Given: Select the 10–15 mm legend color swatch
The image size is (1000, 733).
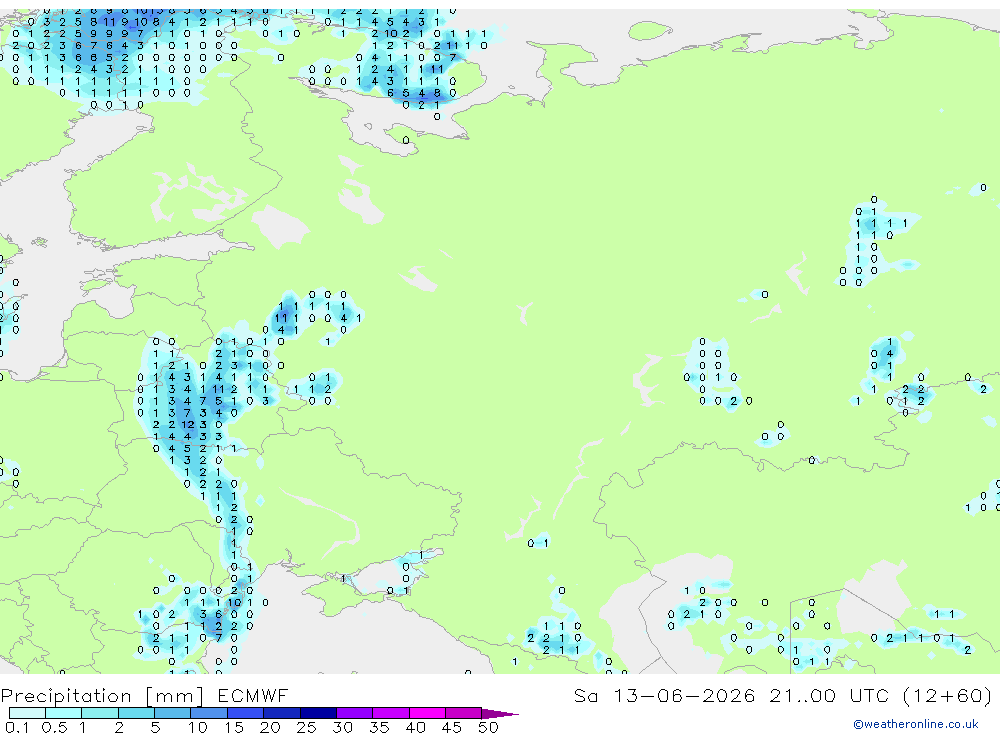Looking at the screenshot, I should point(209,713).
